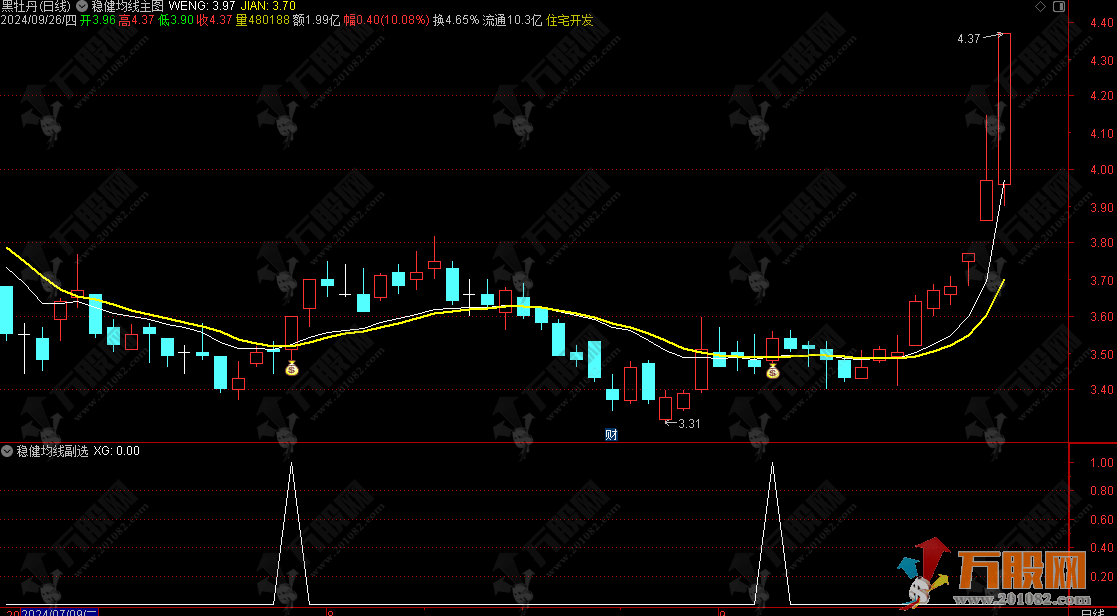
Task: Open the blue 财 financial marker
Action: click(x=611, y=434)
